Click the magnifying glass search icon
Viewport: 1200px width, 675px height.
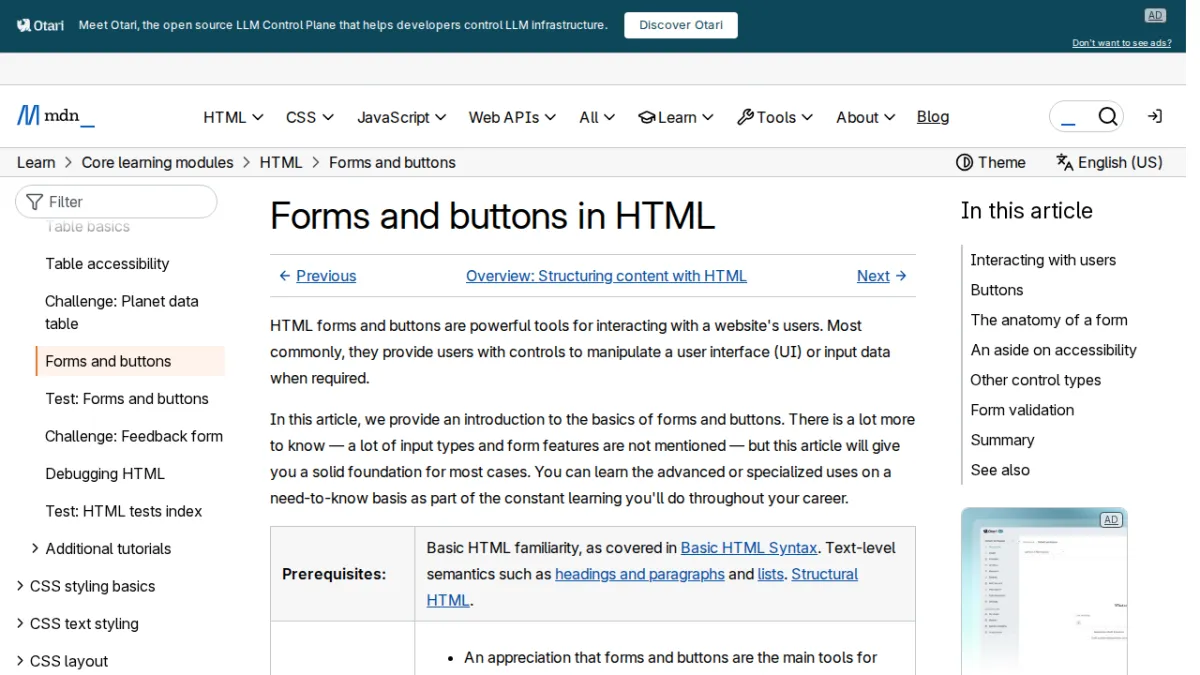pyautogui.click(x=1107, y=117)
